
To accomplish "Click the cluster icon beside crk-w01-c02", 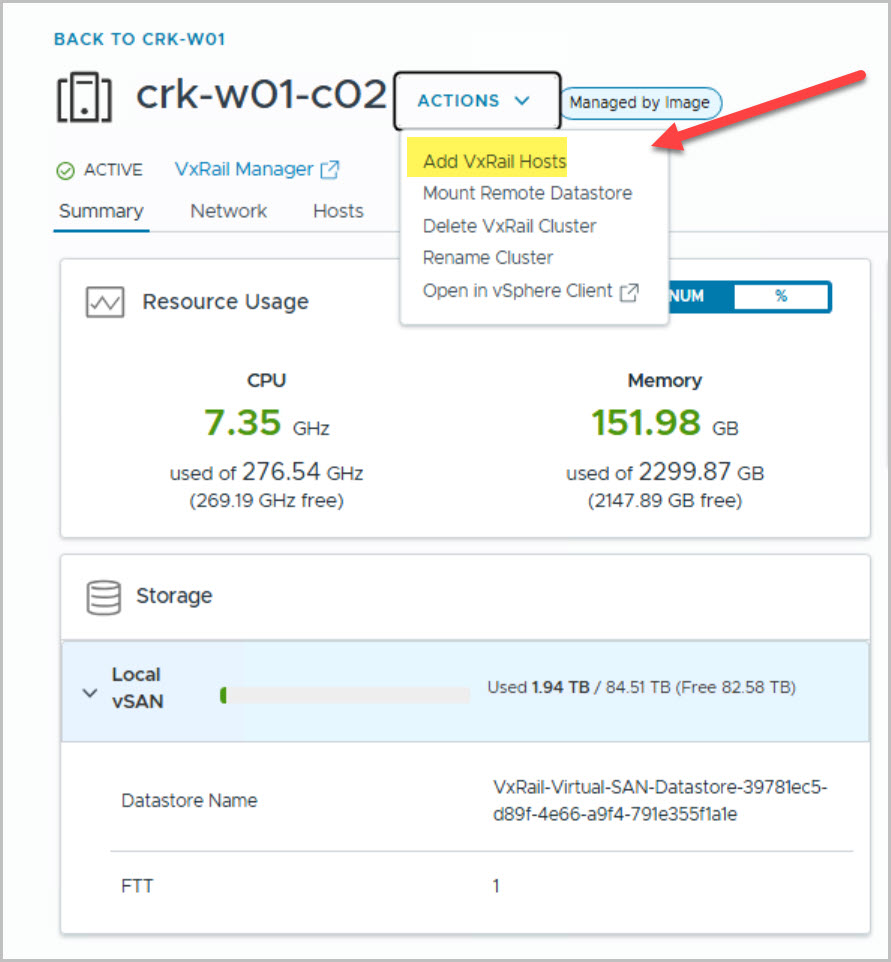I will 84,99.
